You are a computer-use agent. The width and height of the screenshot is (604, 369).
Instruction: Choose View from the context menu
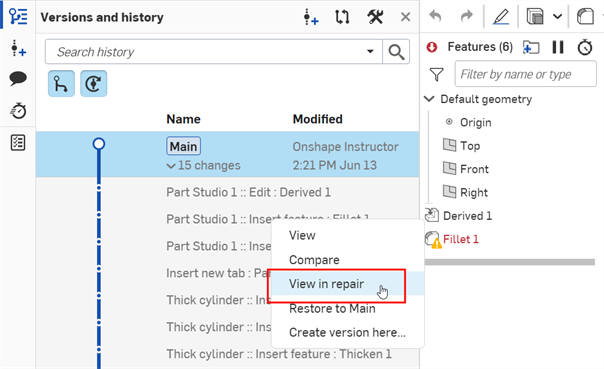[x=302, y=235]
